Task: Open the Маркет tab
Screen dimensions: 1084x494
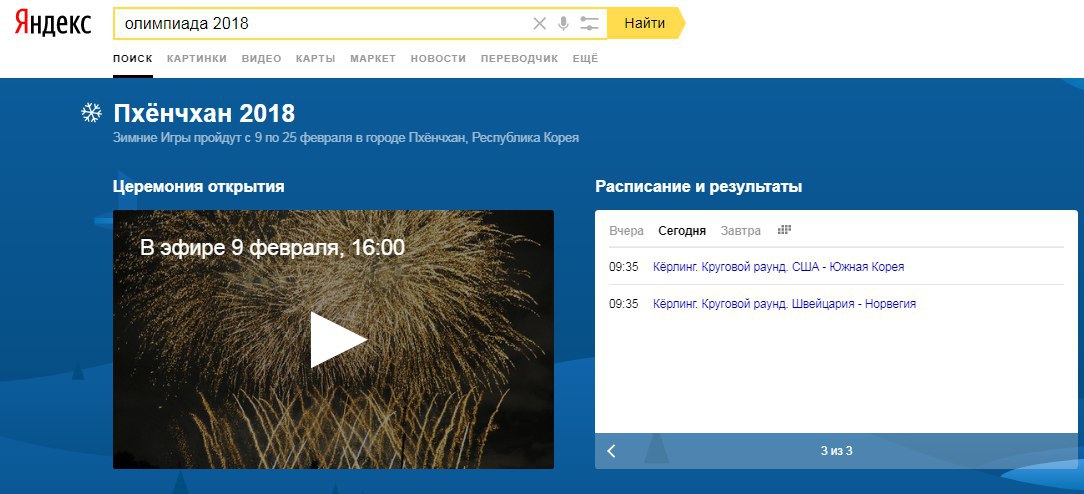Action: click(x=373, y=59)
